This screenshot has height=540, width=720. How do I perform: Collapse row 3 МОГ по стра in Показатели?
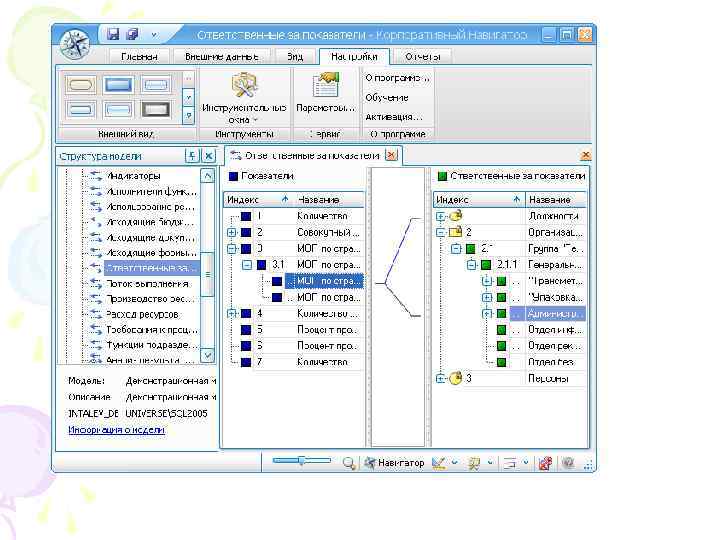pyautogui.click(x=232, y=248)
